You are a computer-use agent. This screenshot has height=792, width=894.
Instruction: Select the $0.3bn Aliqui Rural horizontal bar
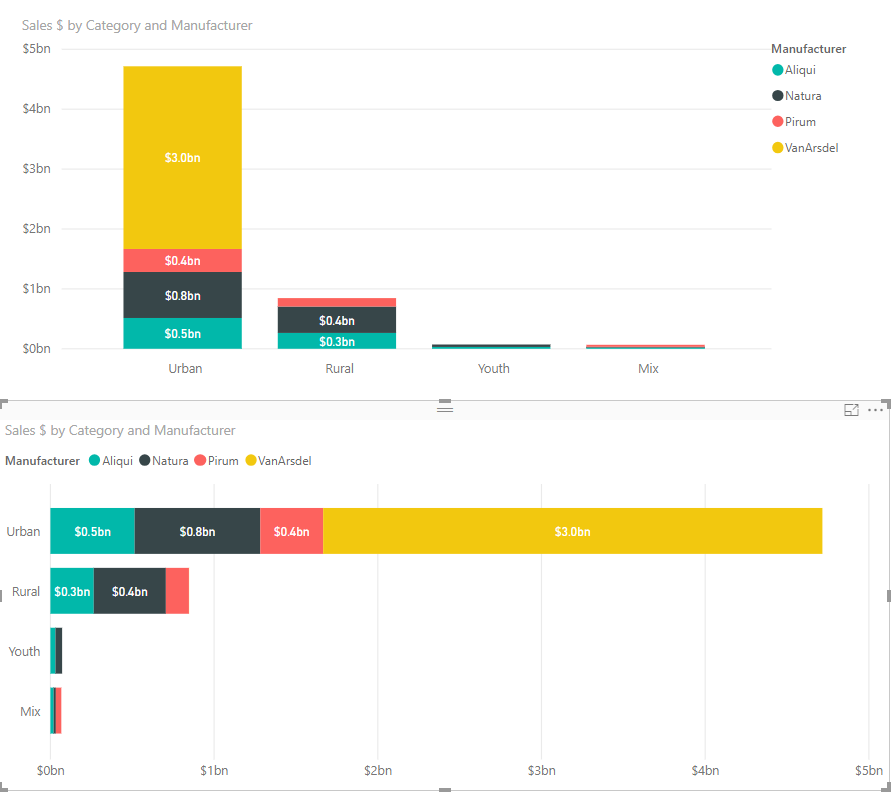72,591
